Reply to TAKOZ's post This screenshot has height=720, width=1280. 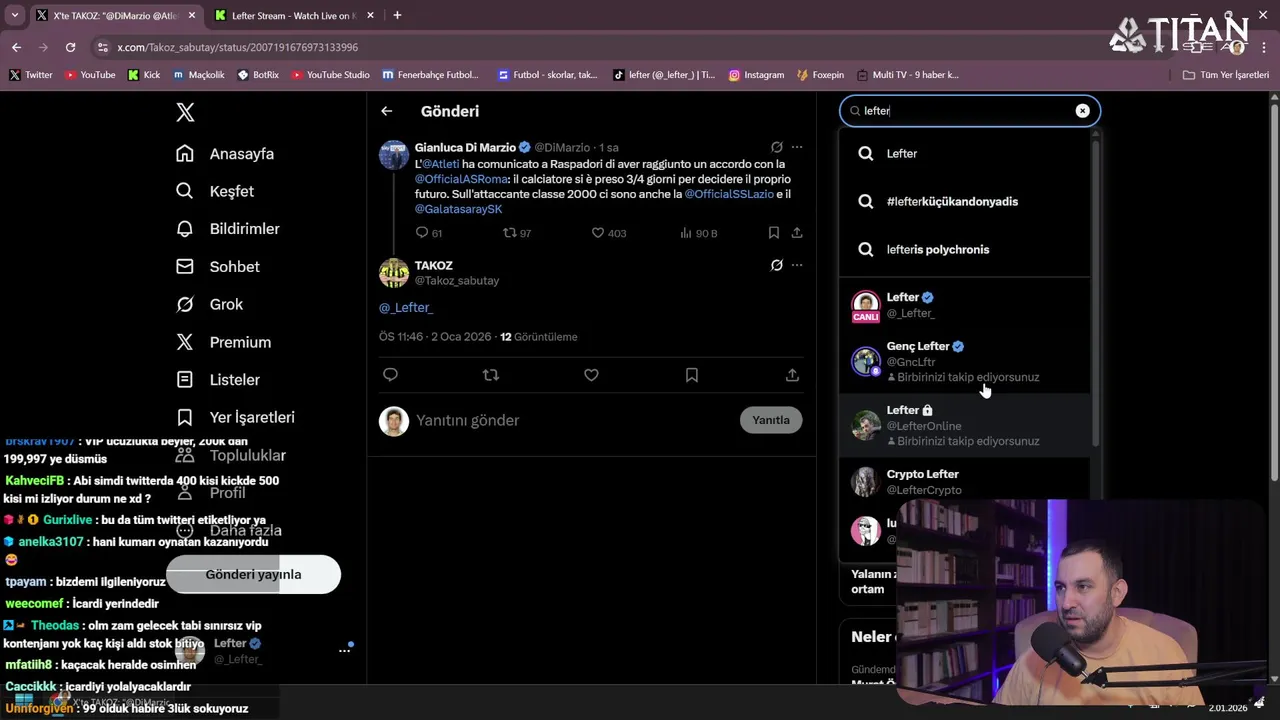[391, 375]
